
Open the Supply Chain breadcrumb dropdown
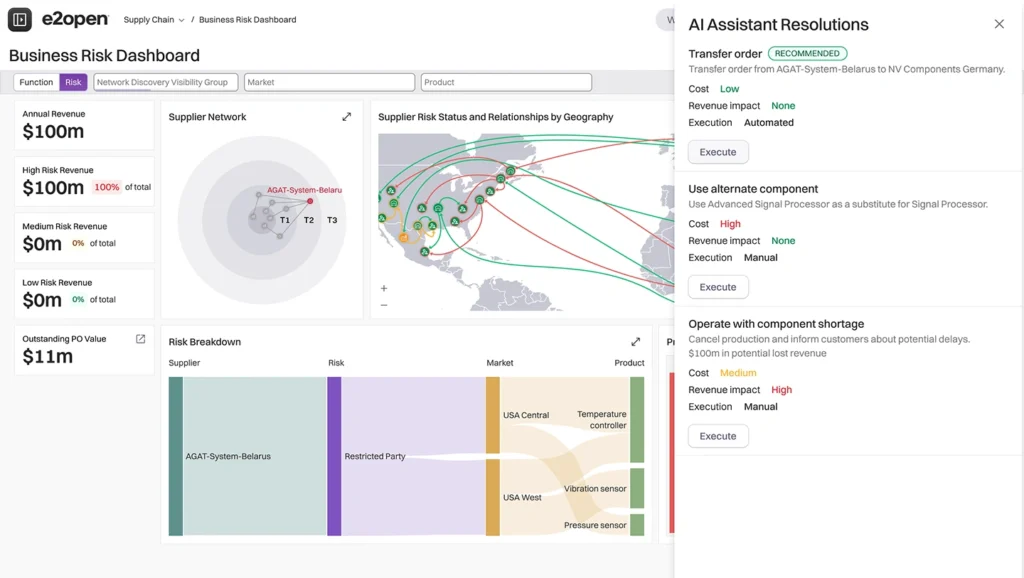(x=154, y=20)
